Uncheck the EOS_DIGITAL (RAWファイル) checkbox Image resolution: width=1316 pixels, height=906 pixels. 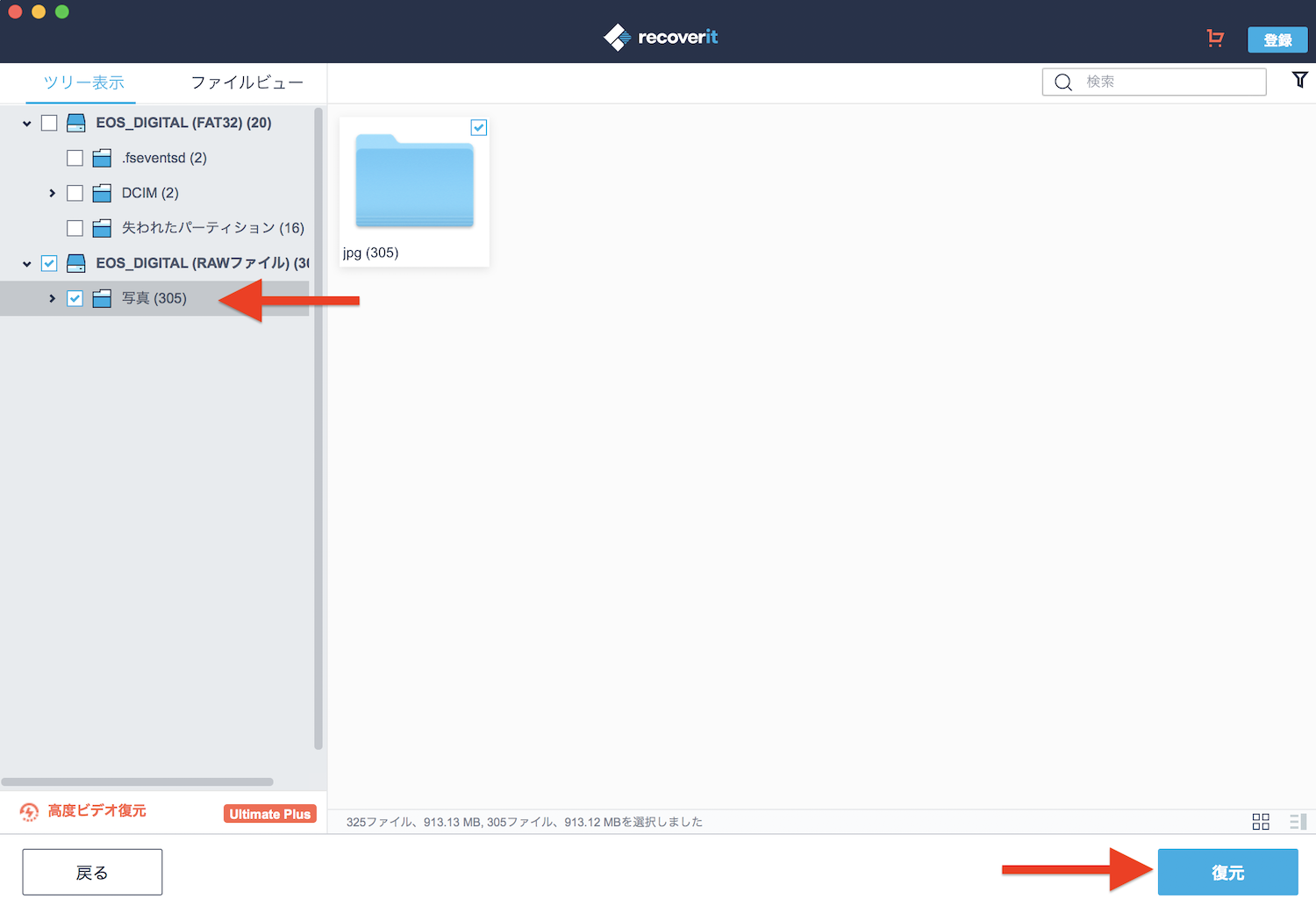(49, 263)
